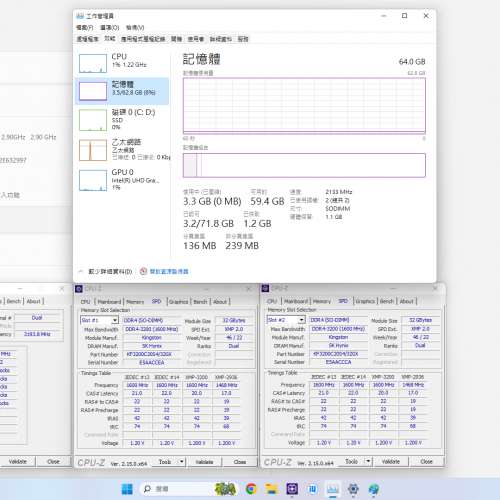Click Close in the Slot #2 CPU-Z window
The image size is (500, 500).
(426, 462)
